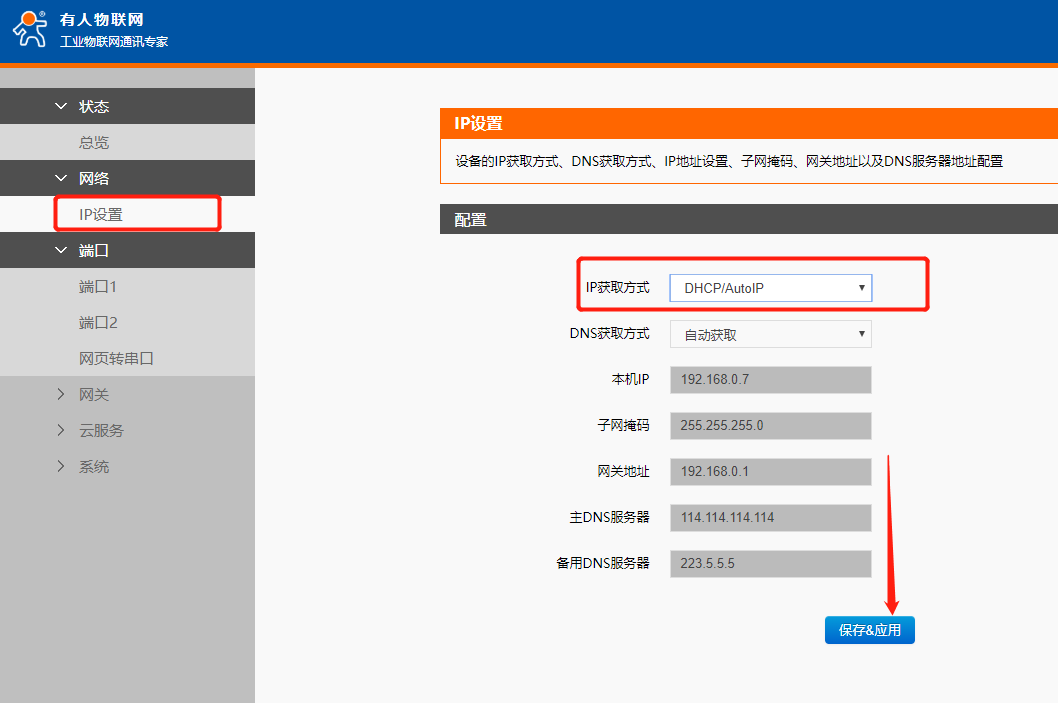1058x703 pixels.
Task: Collapse the 状态 section chevron
Action: [62, 106]
